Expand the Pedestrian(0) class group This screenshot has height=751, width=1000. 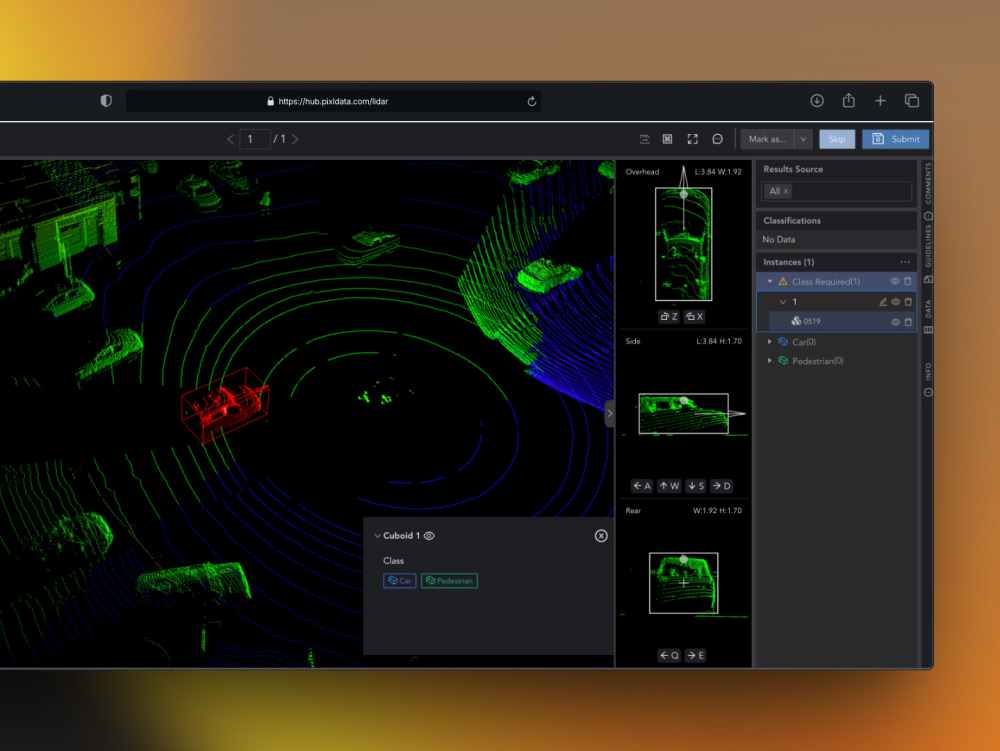pyautogui.click(x=770, y=361)
